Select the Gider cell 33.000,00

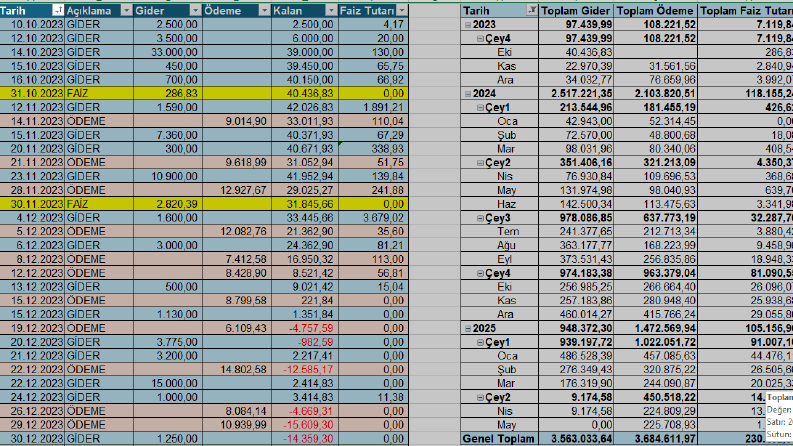pyautogui.click(x=168, y=52)
